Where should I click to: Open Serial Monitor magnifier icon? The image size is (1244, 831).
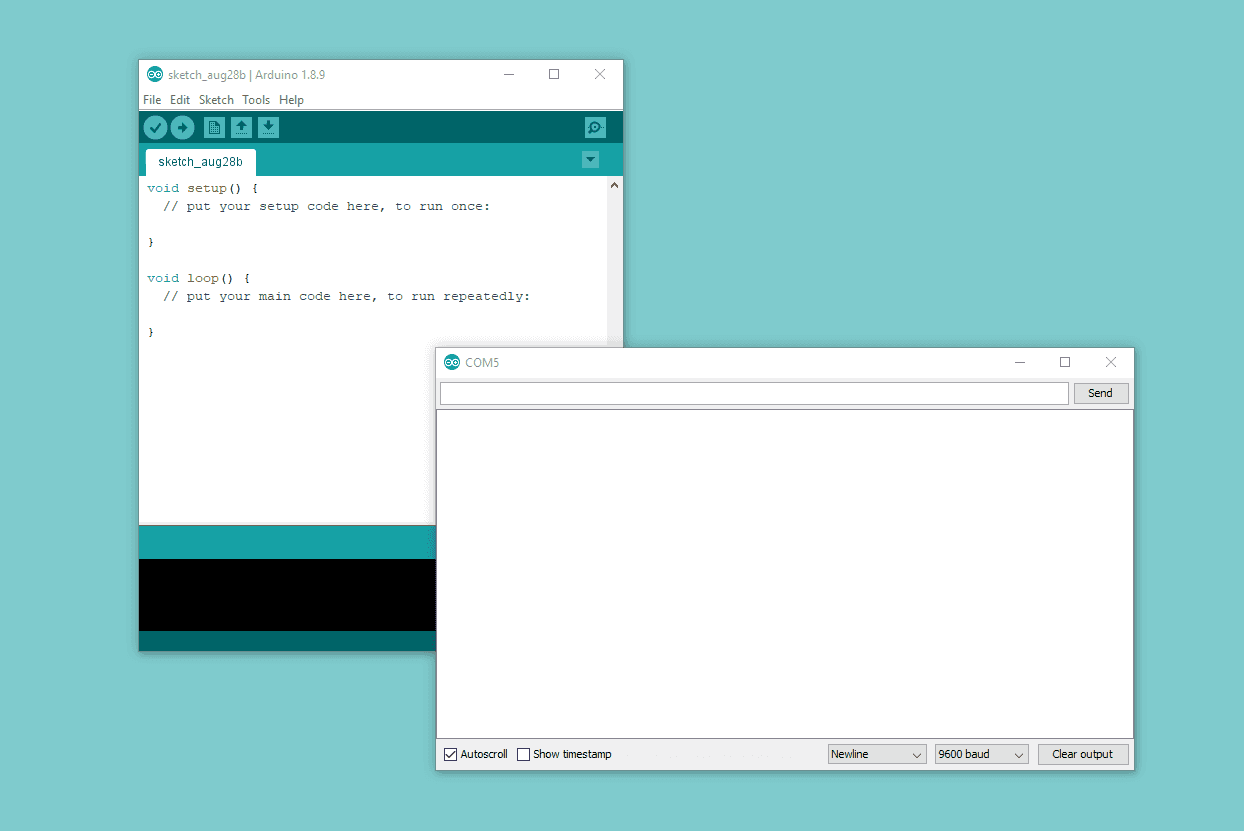[x=595, y=127]
